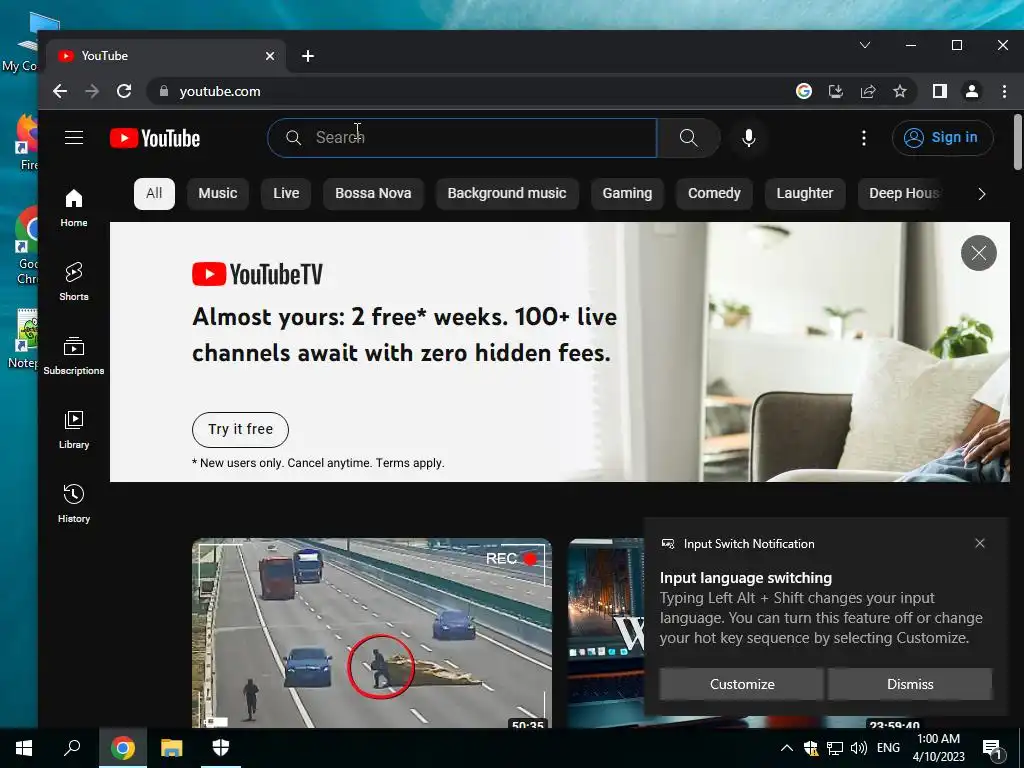Dismiss the input language notification
Viewport: 1024px width, 768px height.
pos(910,684)
